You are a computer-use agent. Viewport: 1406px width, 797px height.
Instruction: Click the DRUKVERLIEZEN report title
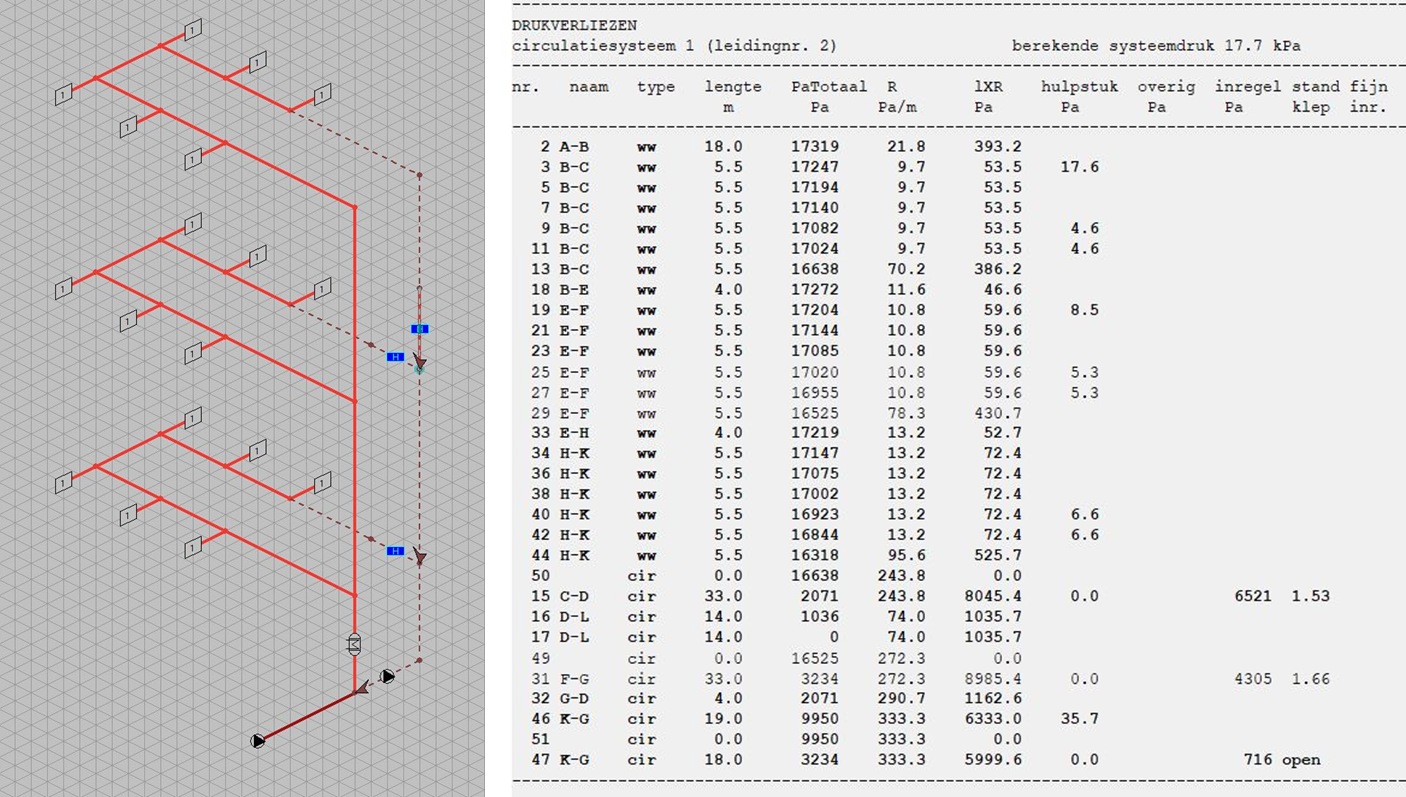tap(574, 25)
